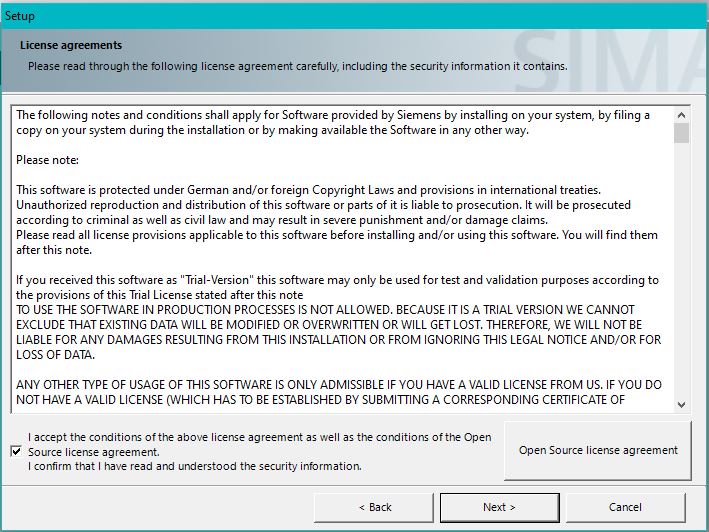
Task: Click the "I confirm that I have read" line
Action: [x=195, y=466]
